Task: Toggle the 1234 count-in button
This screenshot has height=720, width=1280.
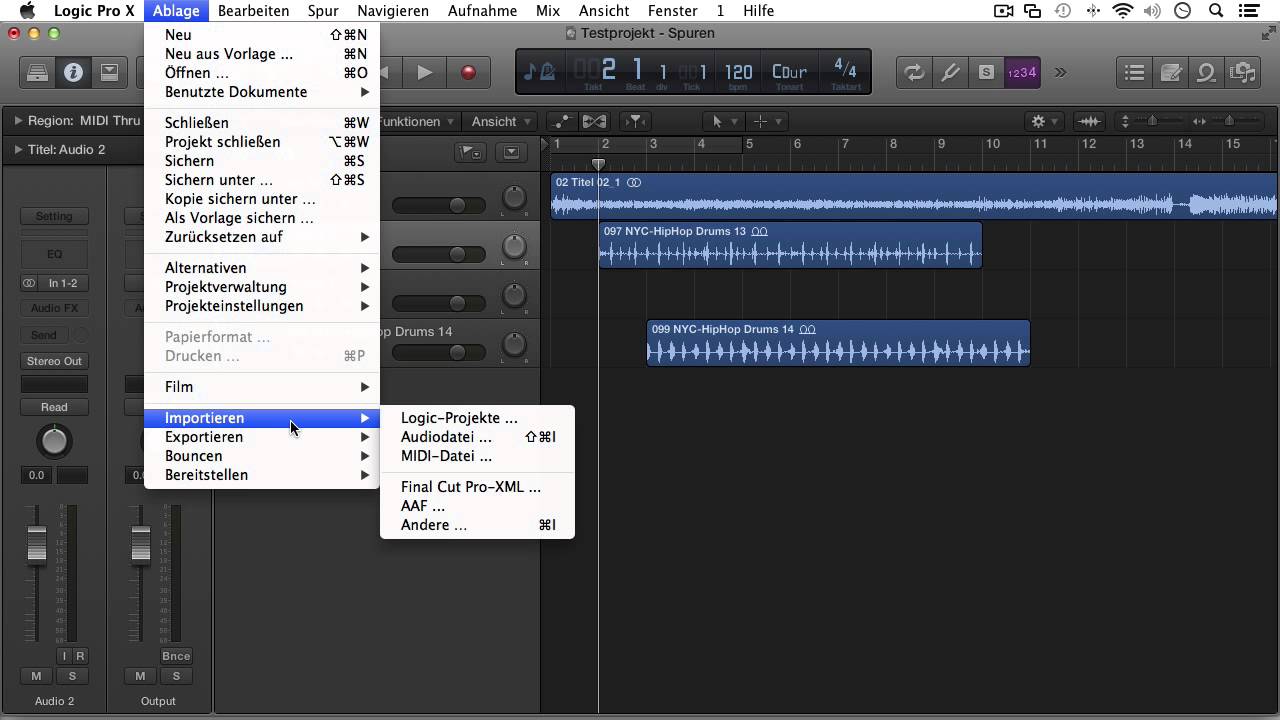Action: coord(1022,72)
